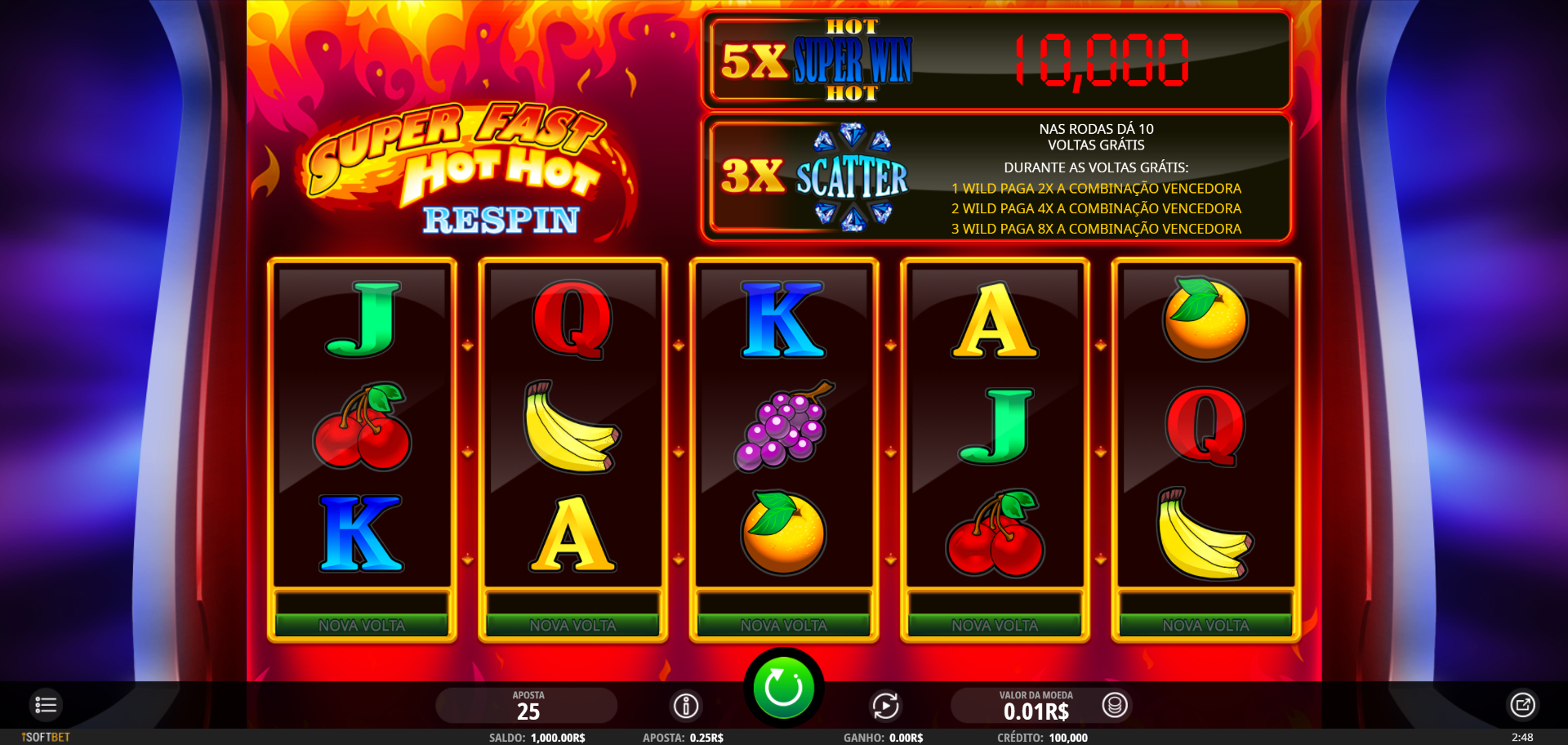1568x745 pixels.
Task: Open the info paytable icon
Action: point(686,705)
